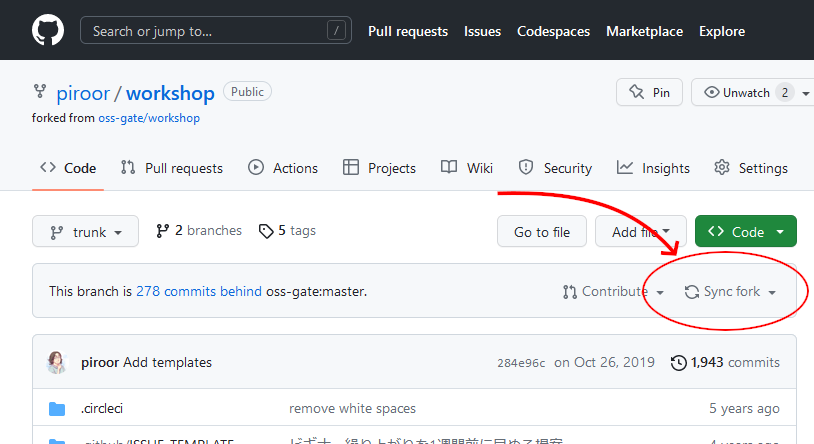Expand the Contribute dropdown
Image resolution: width=814 pixels, height=444 pixels.
click(x=614, y=292)
